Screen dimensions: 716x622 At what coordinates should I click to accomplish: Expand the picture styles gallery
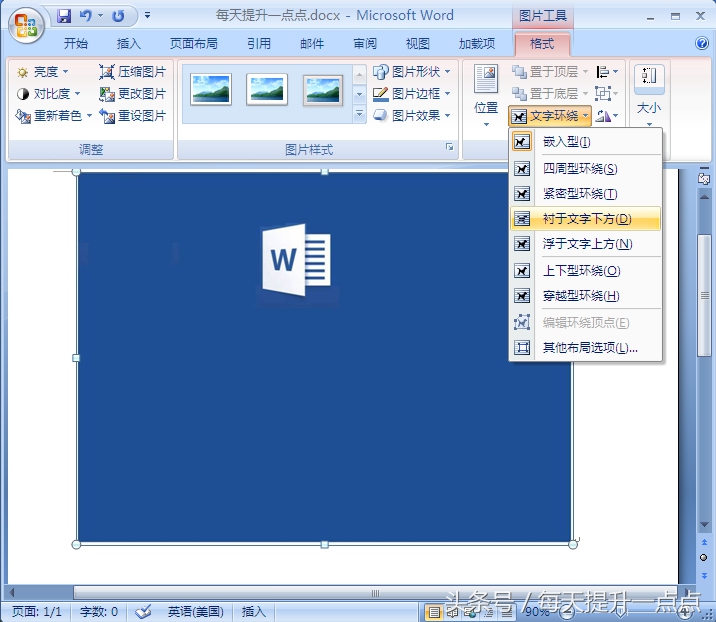coord(359,114)
